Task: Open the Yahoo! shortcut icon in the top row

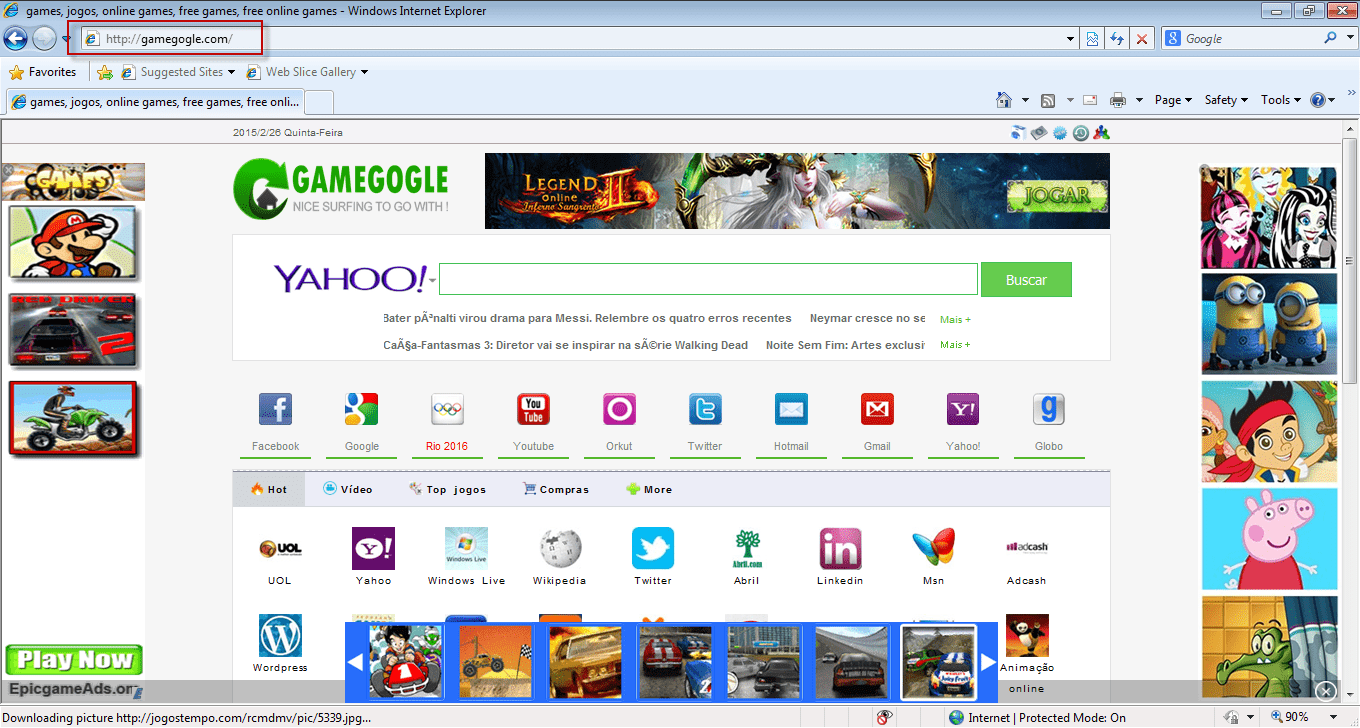Action: (x=963, y=409)
